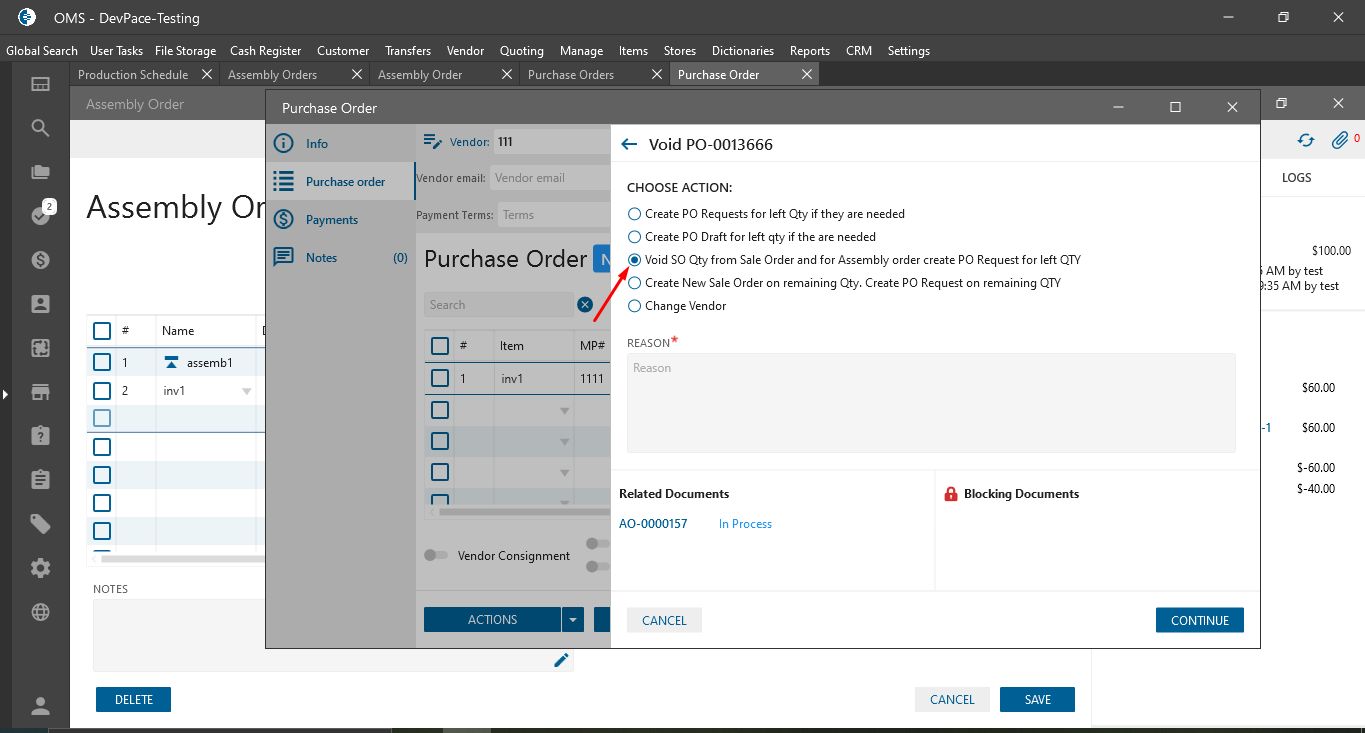Switch to the Production Schedule tab
Viewport: 1365px width, 733px height.
(133, 75)
